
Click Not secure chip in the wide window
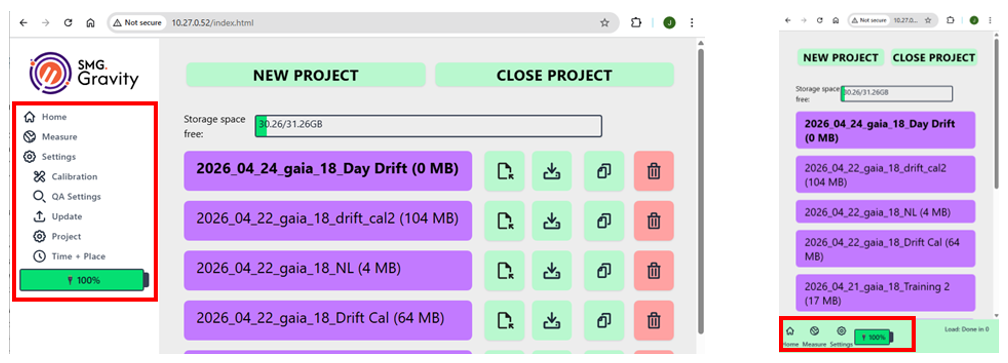click(137, 22)
